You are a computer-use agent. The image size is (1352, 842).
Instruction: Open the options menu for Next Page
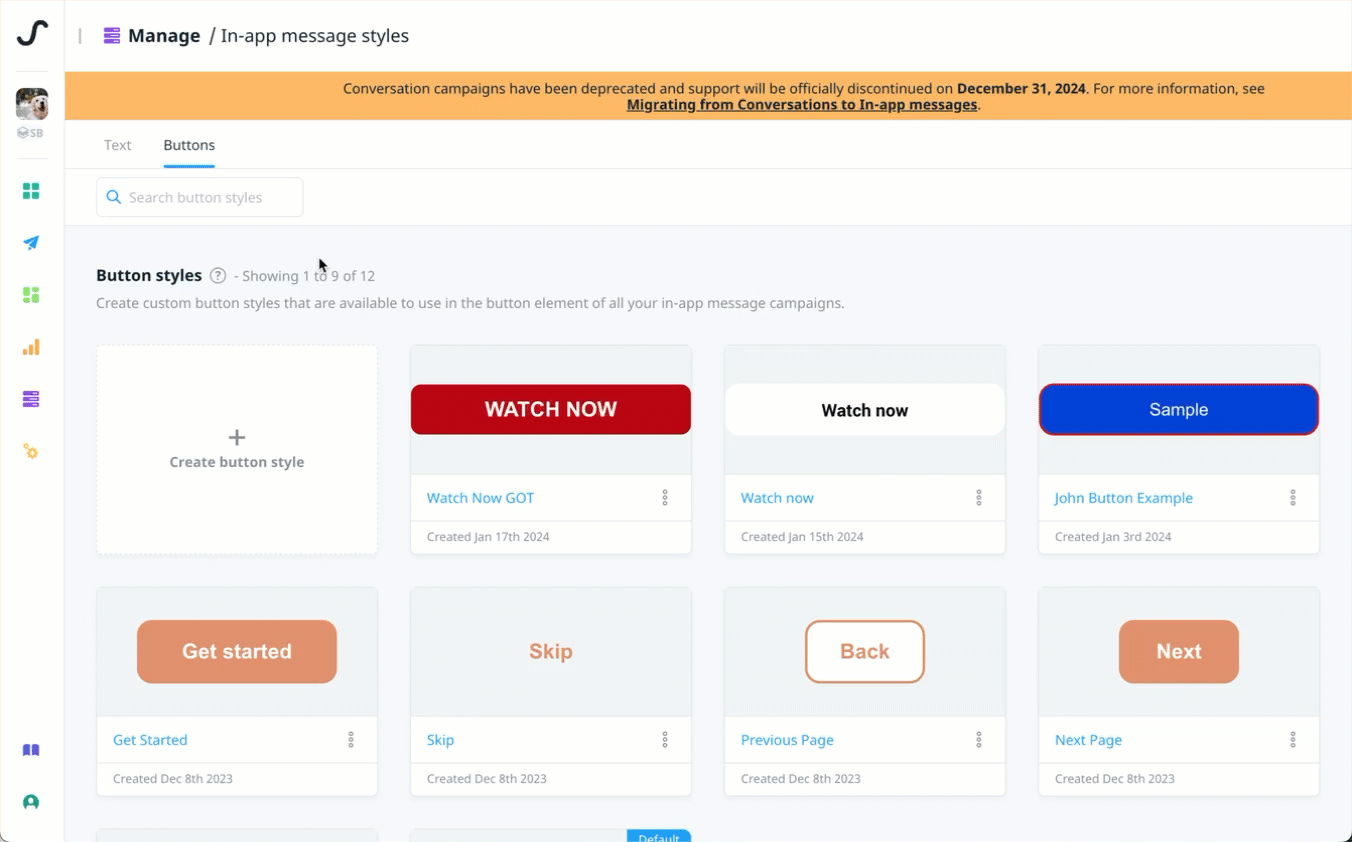pos(1293,740)
